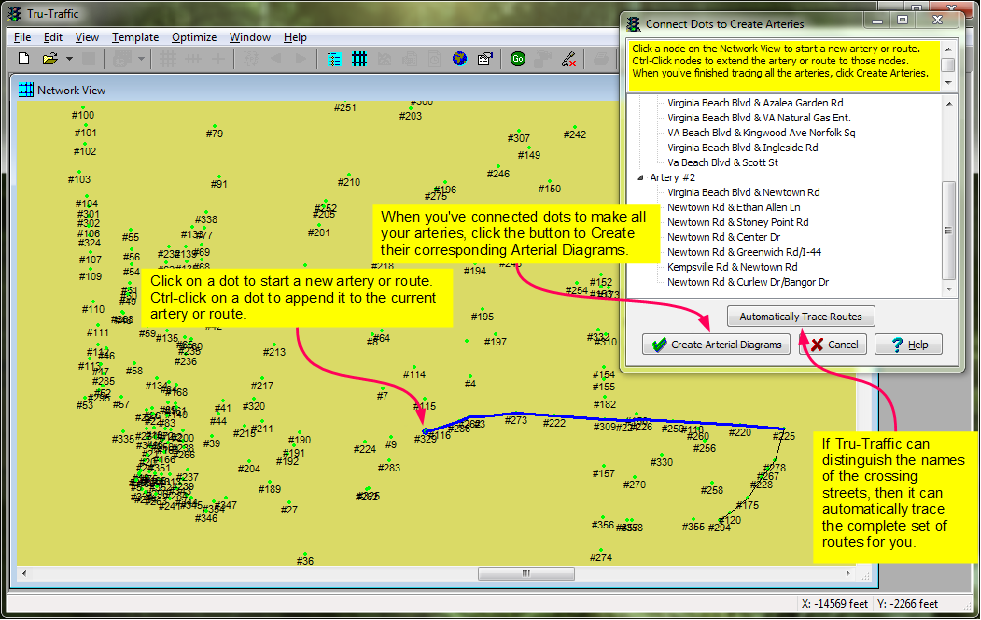Click the pencil with red X icon
981x620 pixels.
click(568, 59)
